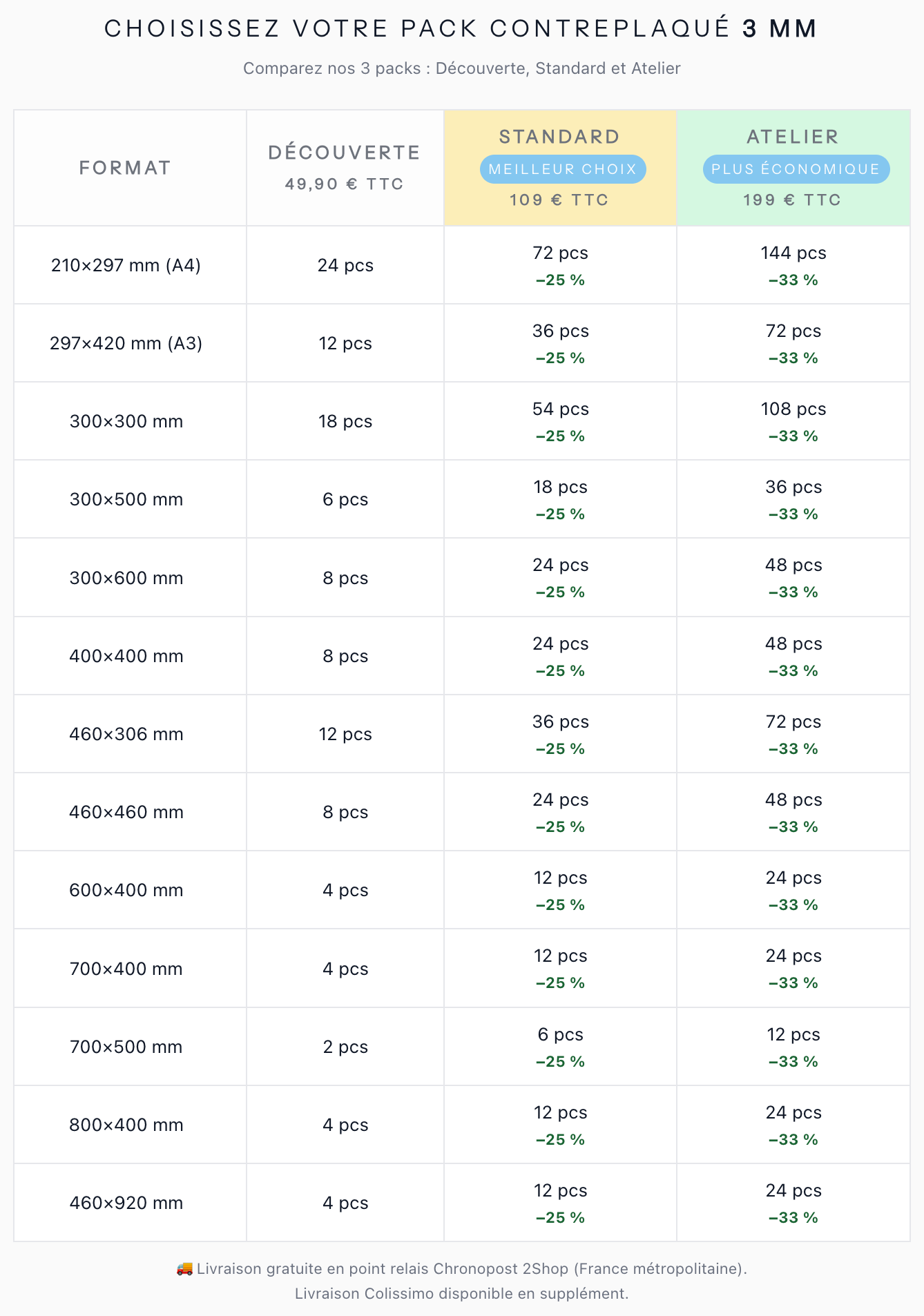Select the ATELIER pack column header

pos(793,137)
